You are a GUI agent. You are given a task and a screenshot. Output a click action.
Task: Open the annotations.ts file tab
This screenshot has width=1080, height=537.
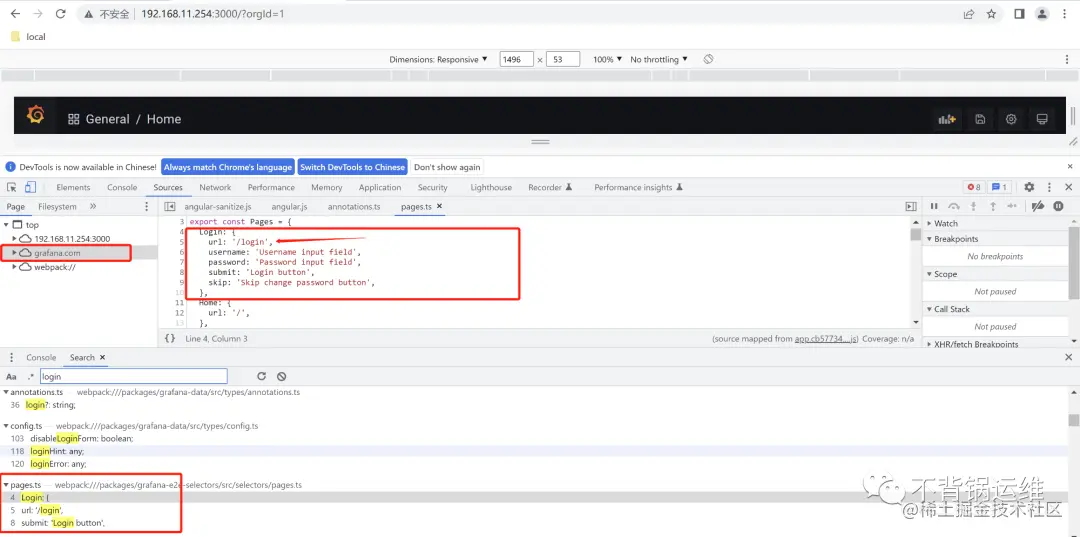(x=354, y=207)
